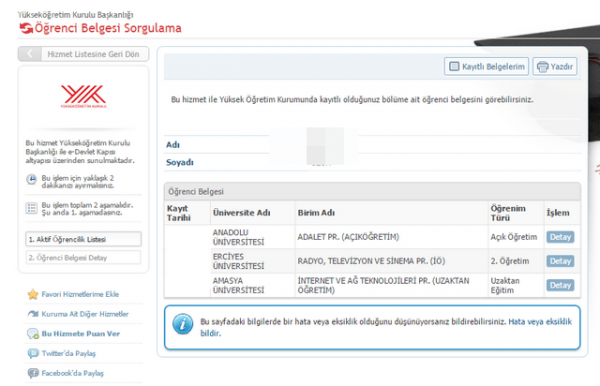Click the Yazdır print button

point(555,67)
